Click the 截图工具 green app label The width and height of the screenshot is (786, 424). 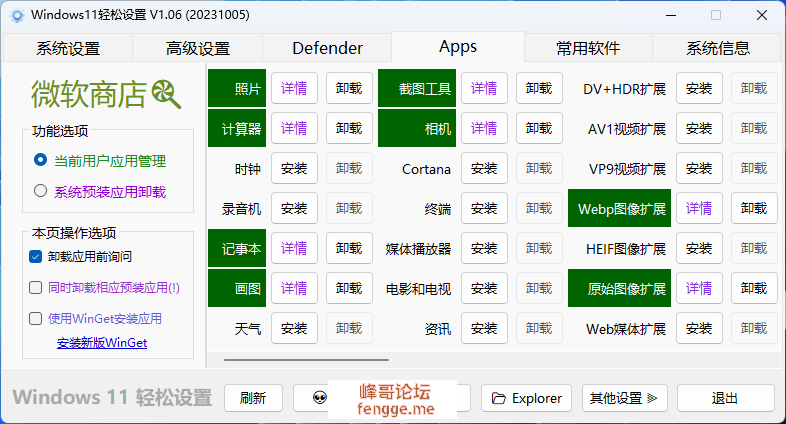click(417, 88)
